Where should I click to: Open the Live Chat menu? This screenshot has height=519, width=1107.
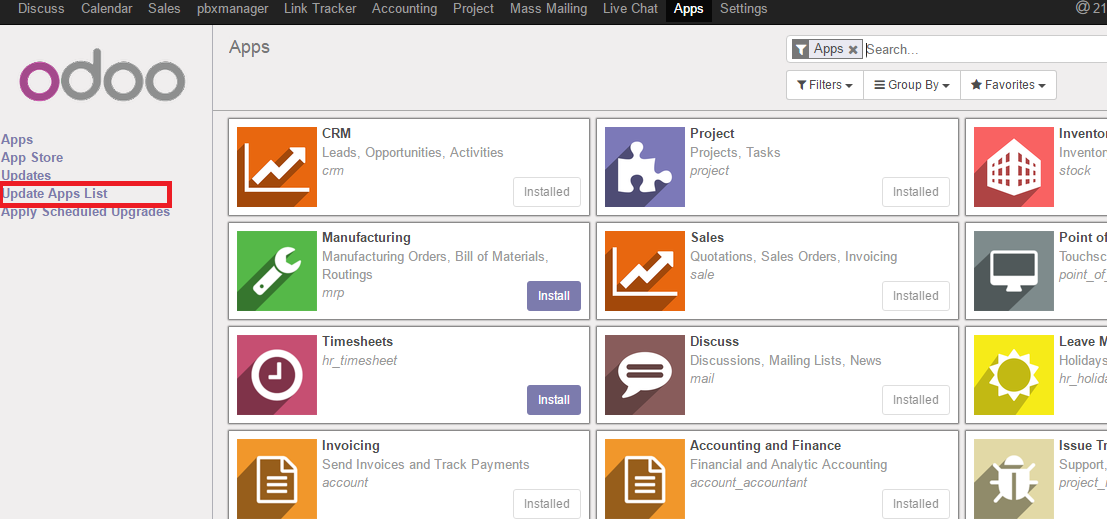(630, 9)
